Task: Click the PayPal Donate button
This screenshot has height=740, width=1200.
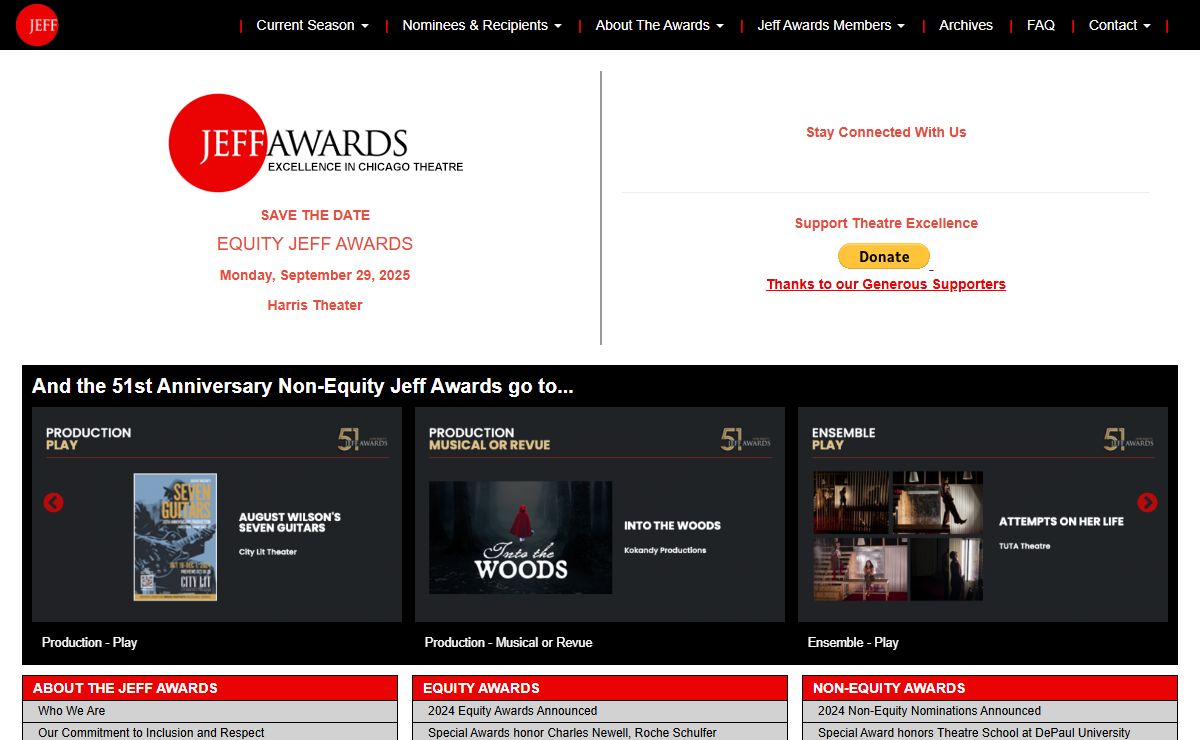Action: point(884,256)
